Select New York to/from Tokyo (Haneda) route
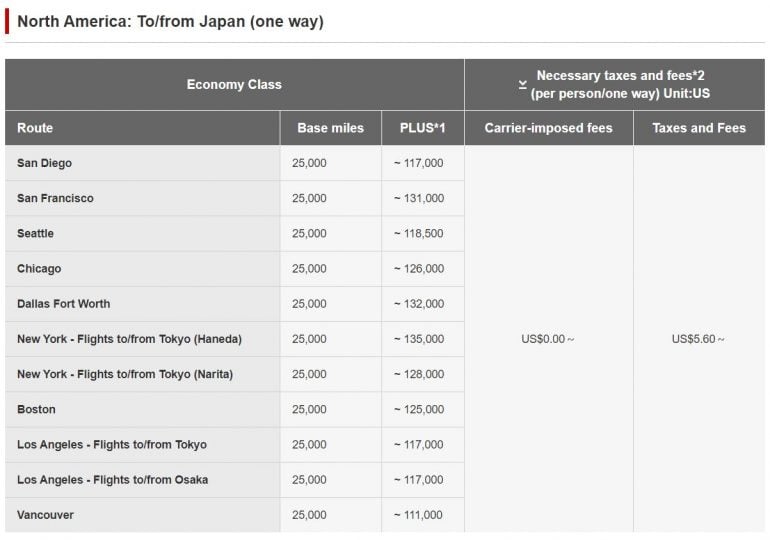This screenshot has height=540, width=770. [129, 339]
